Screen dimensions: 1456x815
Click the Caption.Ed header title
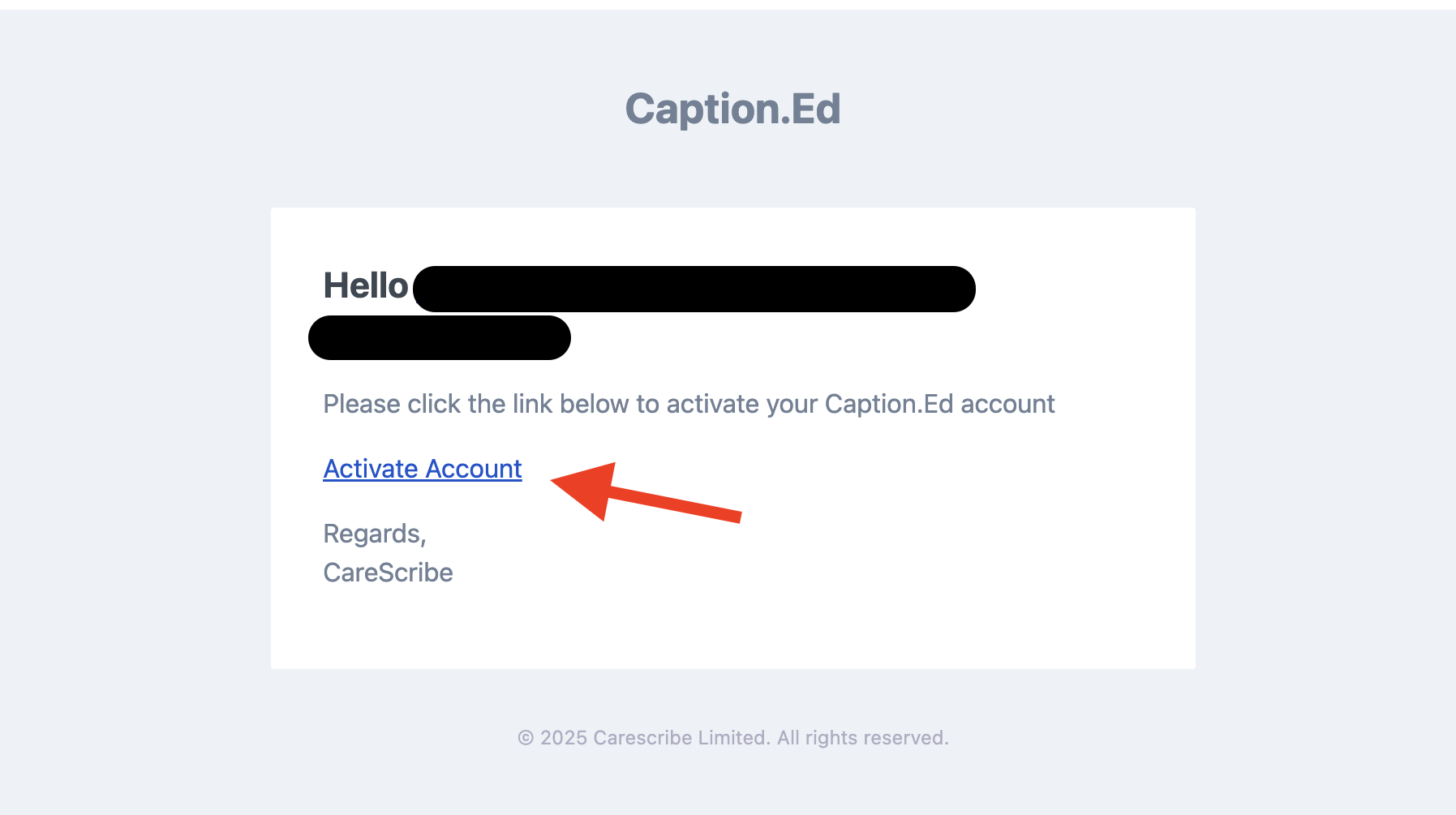(732, 109)
